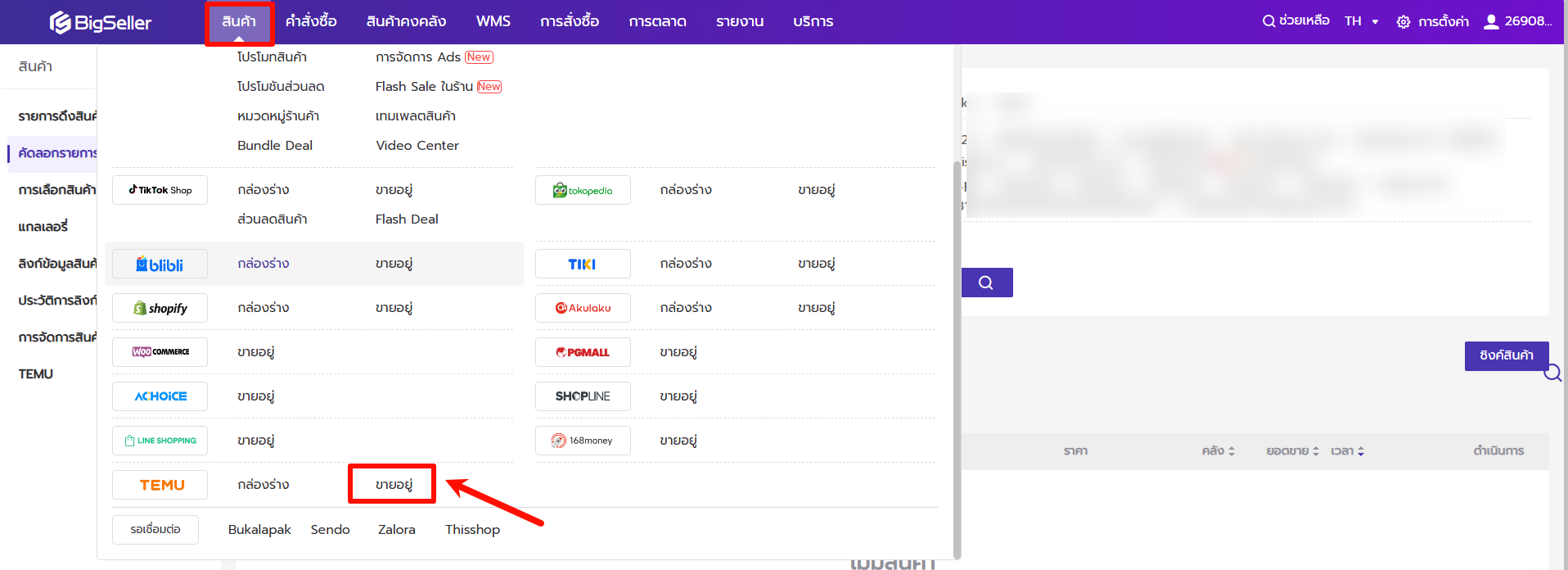Open Zalora pending connection link
The height and width of the screenshot is (570, 1568).
(397, 530)
